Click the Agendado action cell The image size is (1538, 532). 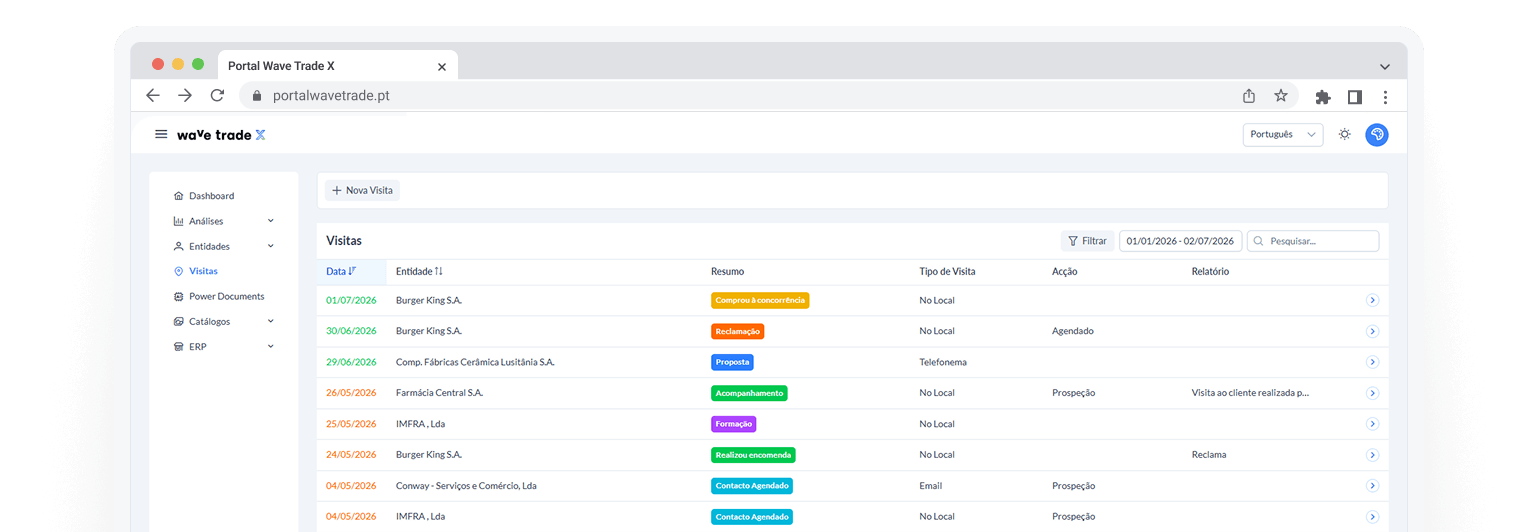pyautogui.click(x=1073, y=331)
